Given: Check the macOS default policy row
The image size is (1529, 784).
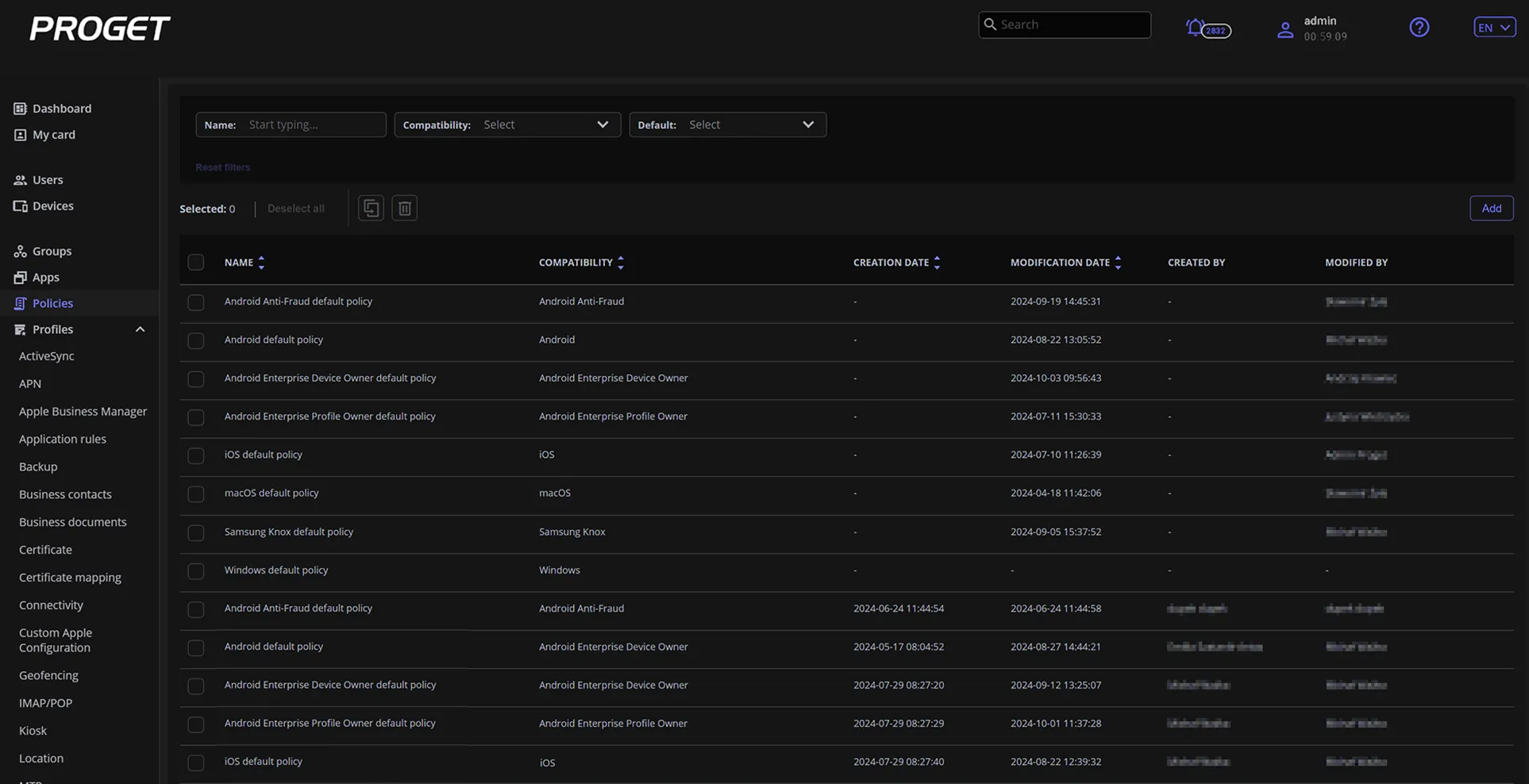Looking at the screenshot, I should coord(195,494).
